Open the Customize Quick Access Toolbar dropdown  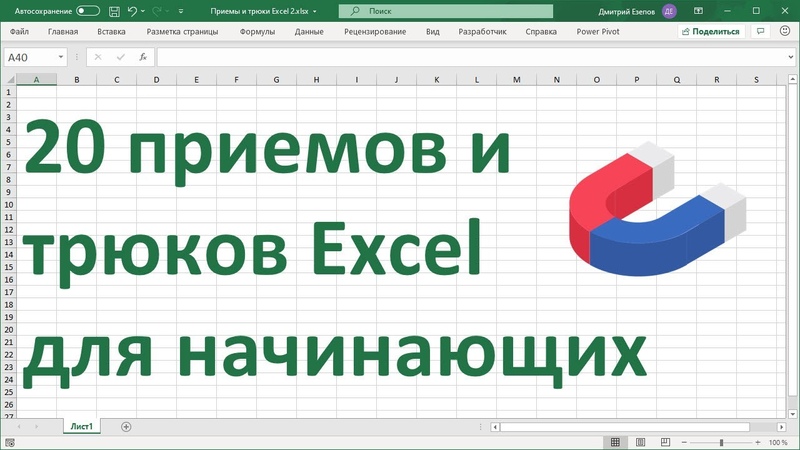[x=181, y=11]
